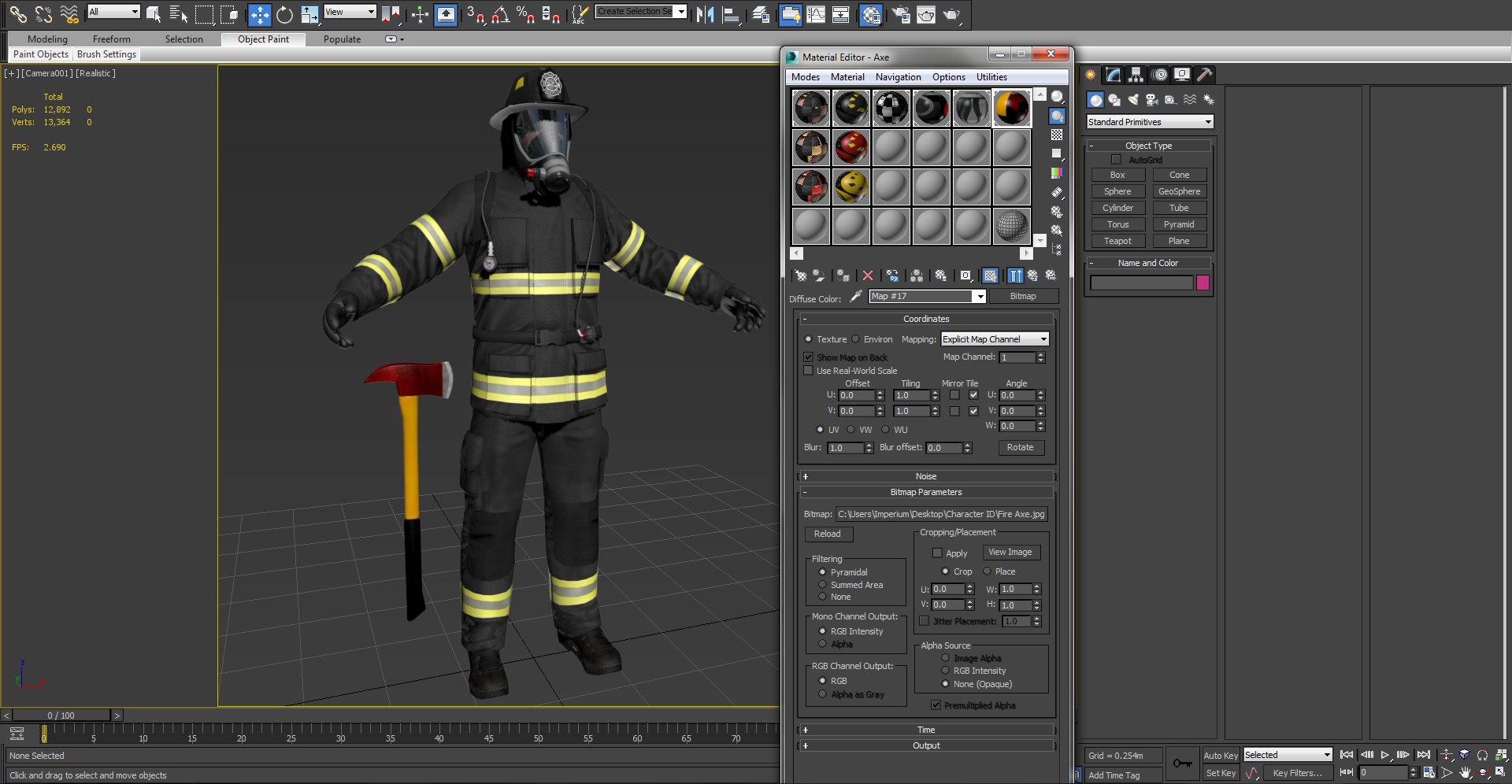Choose Summed Area filtering option
This screenshot has width=1512, height=784.
pyautogui.click(x=822, y=585)
